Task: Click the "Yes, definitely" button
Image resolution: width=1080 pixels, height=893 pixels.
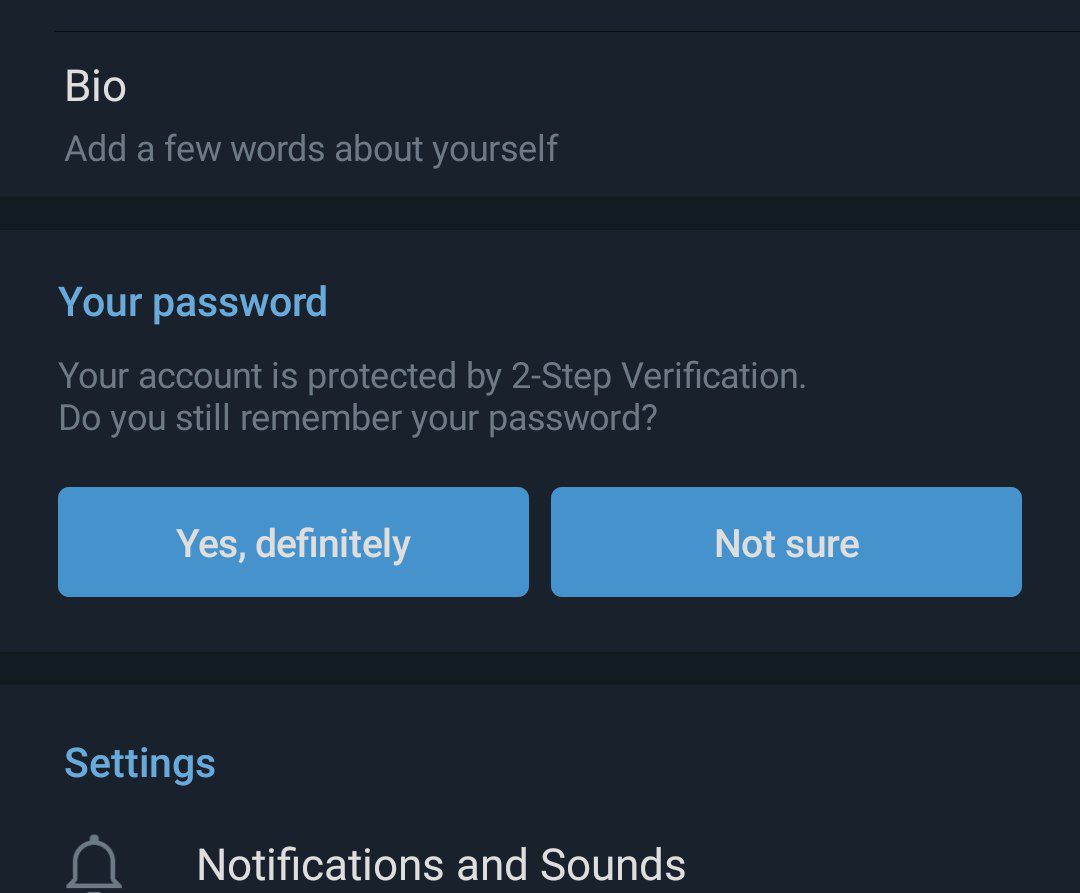Action: (x=293, y=542)
